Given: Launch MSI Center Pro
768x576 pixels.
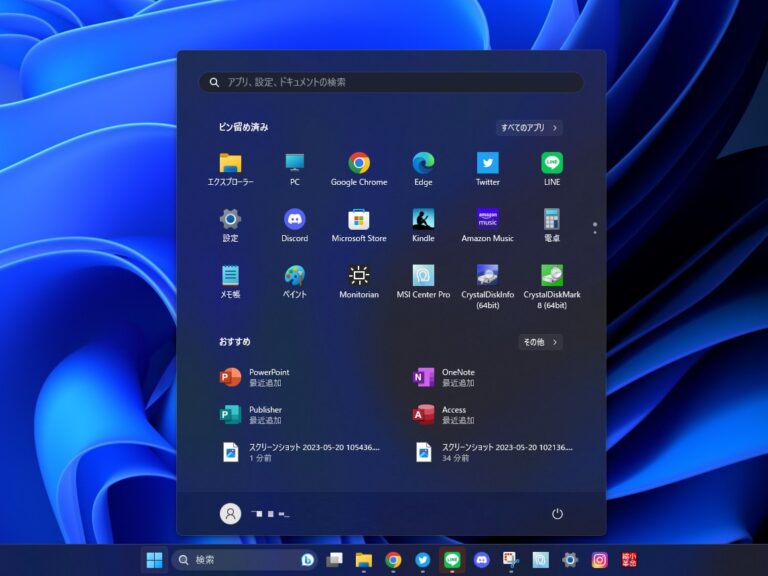Looking at the screenshot, I should (423, 282).
